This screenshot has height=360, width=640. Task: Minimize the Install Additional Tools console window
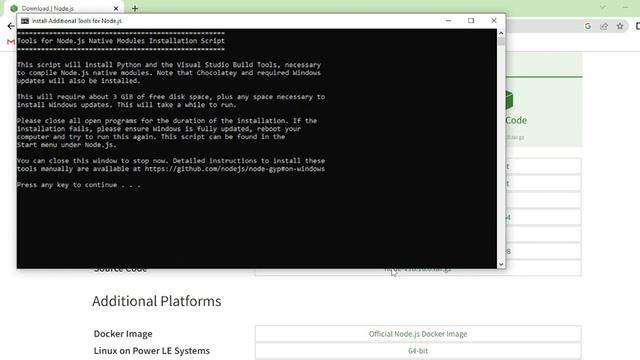[x=448, y=20]
